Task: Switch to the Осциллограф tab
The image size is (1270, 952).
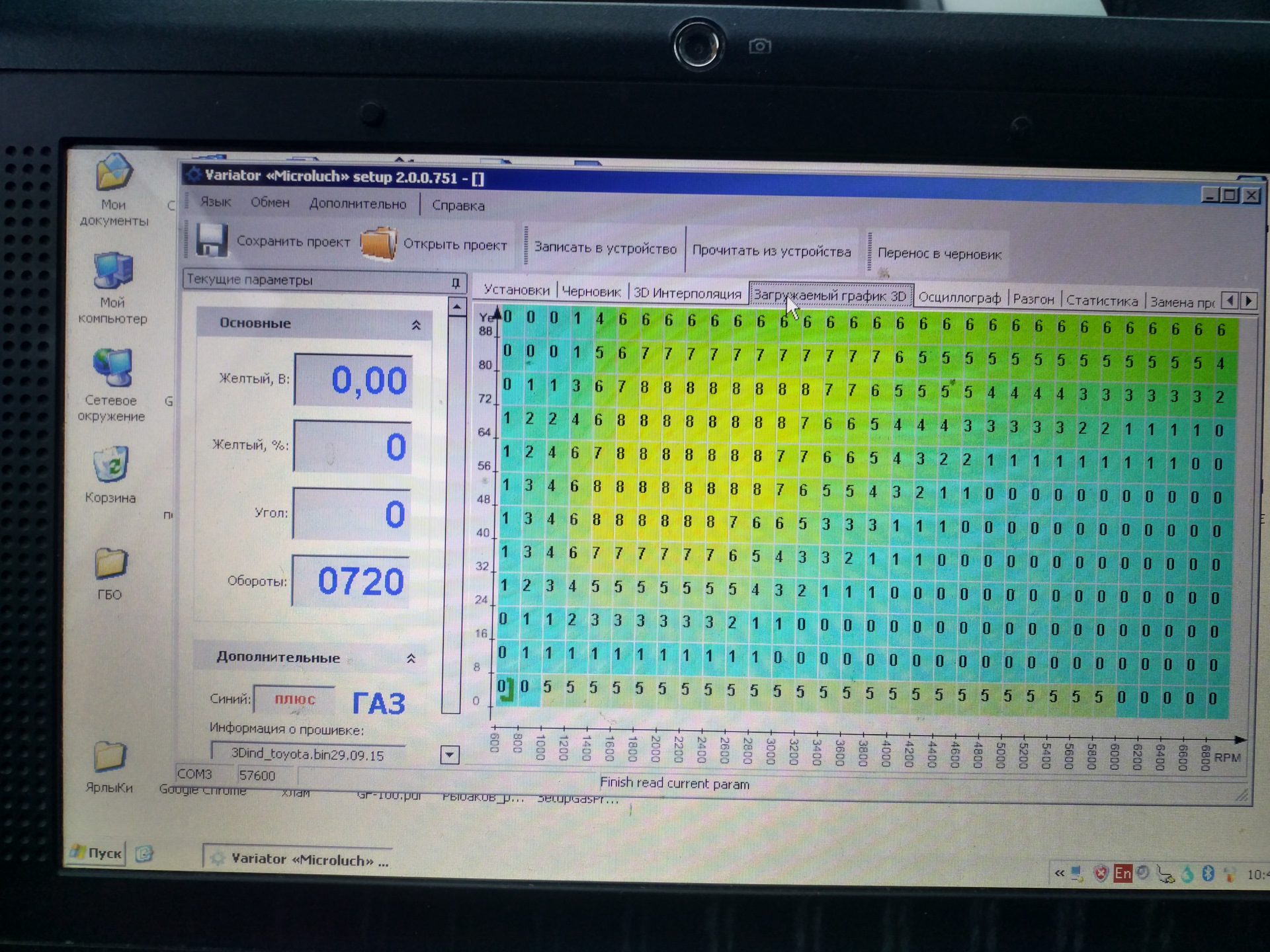Action: click(959, 298)
